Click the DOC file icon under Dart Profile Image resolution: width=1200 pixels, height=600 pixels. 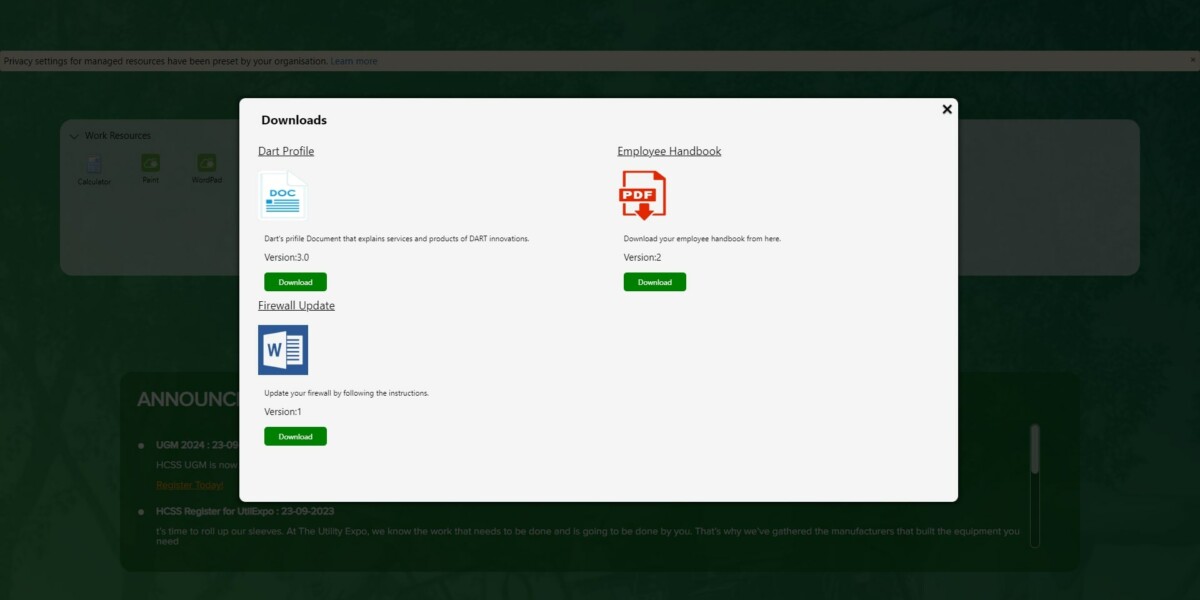283,195
